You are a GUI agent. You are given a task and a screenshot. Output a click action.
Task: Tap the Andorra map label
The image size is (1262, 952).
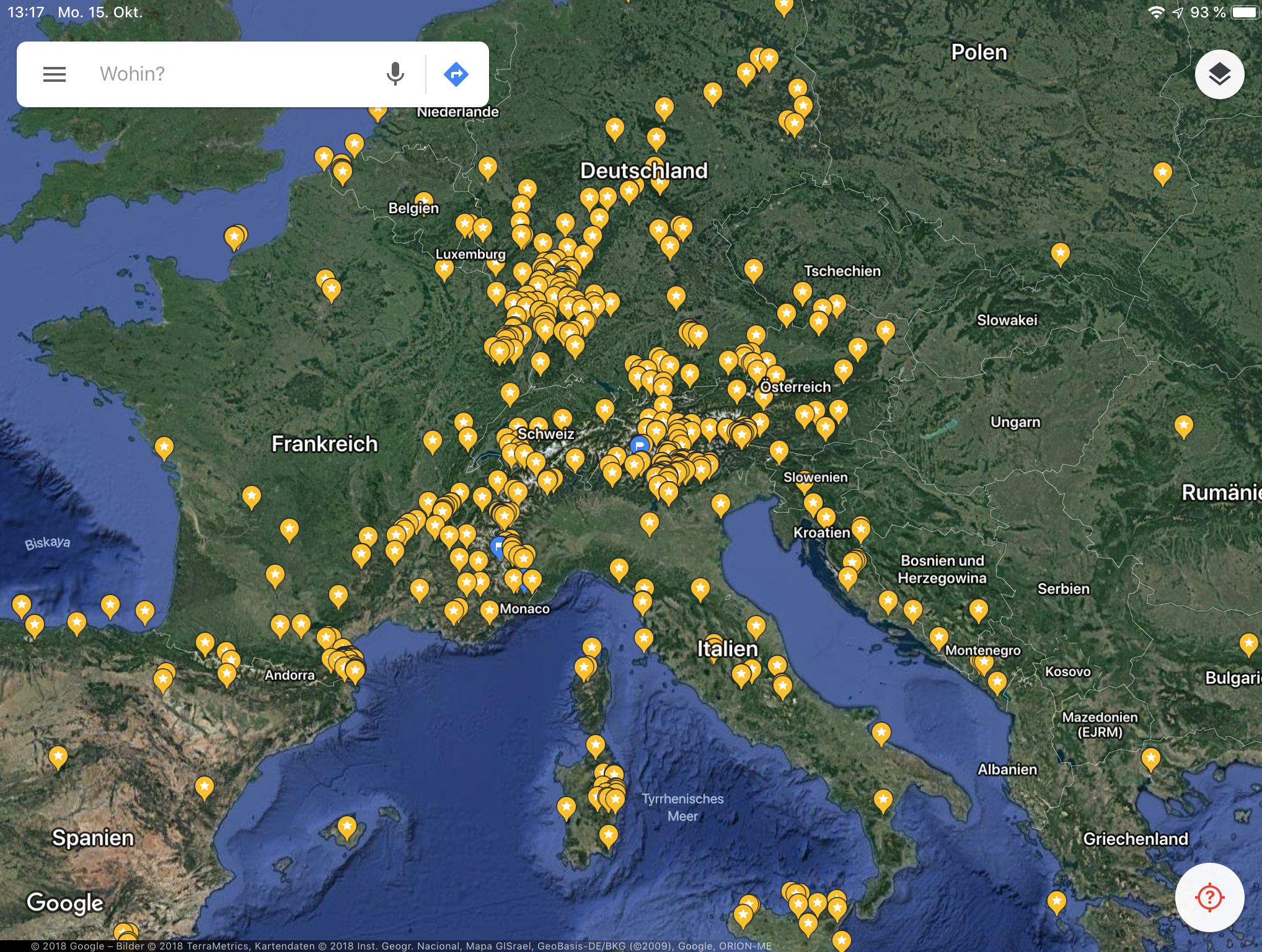[289, 675]
